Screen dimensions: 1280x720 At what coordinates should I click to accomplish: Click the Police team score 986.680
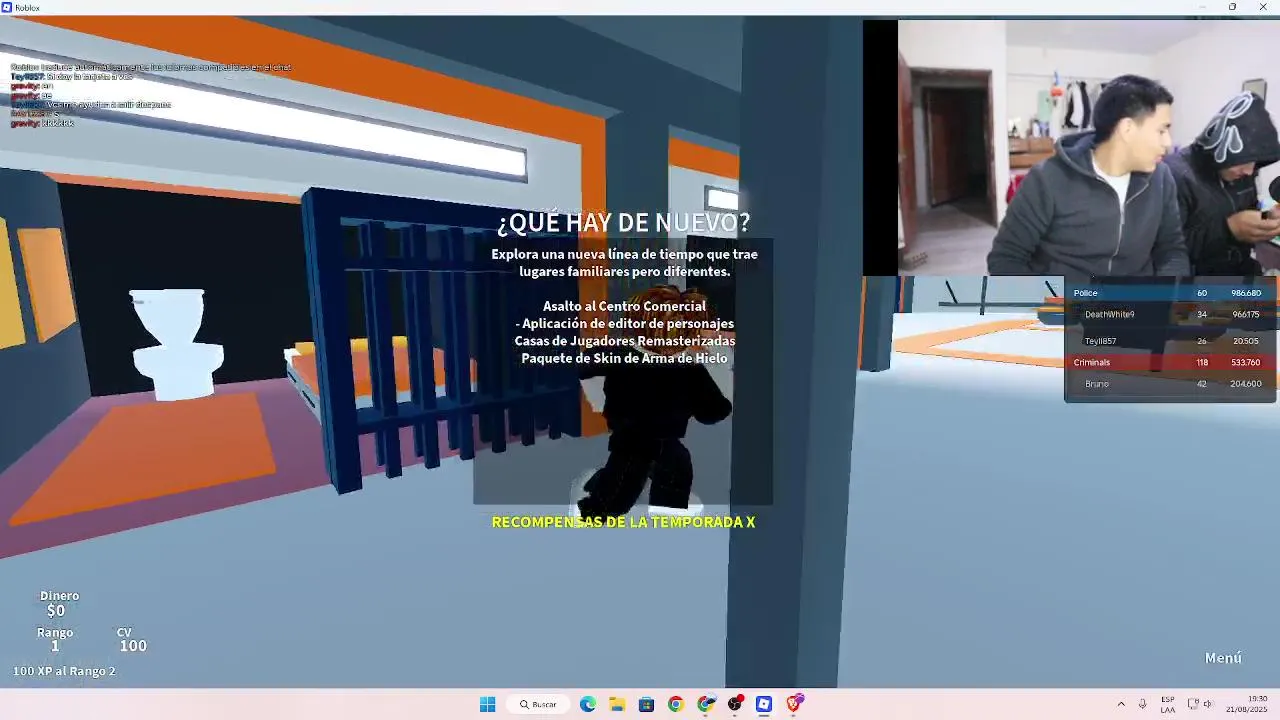pos(1246,293)
